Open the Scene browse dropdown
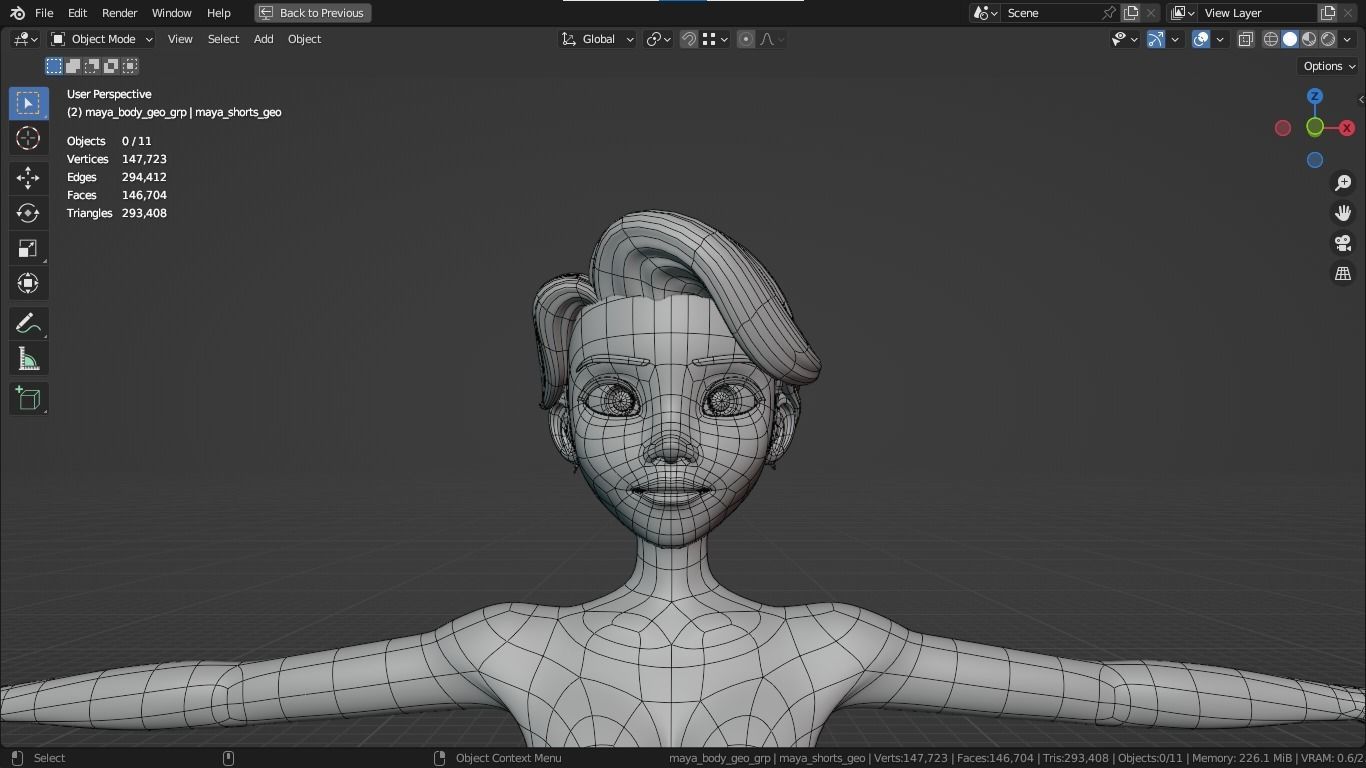1366x768 pixels. (985, 13)
